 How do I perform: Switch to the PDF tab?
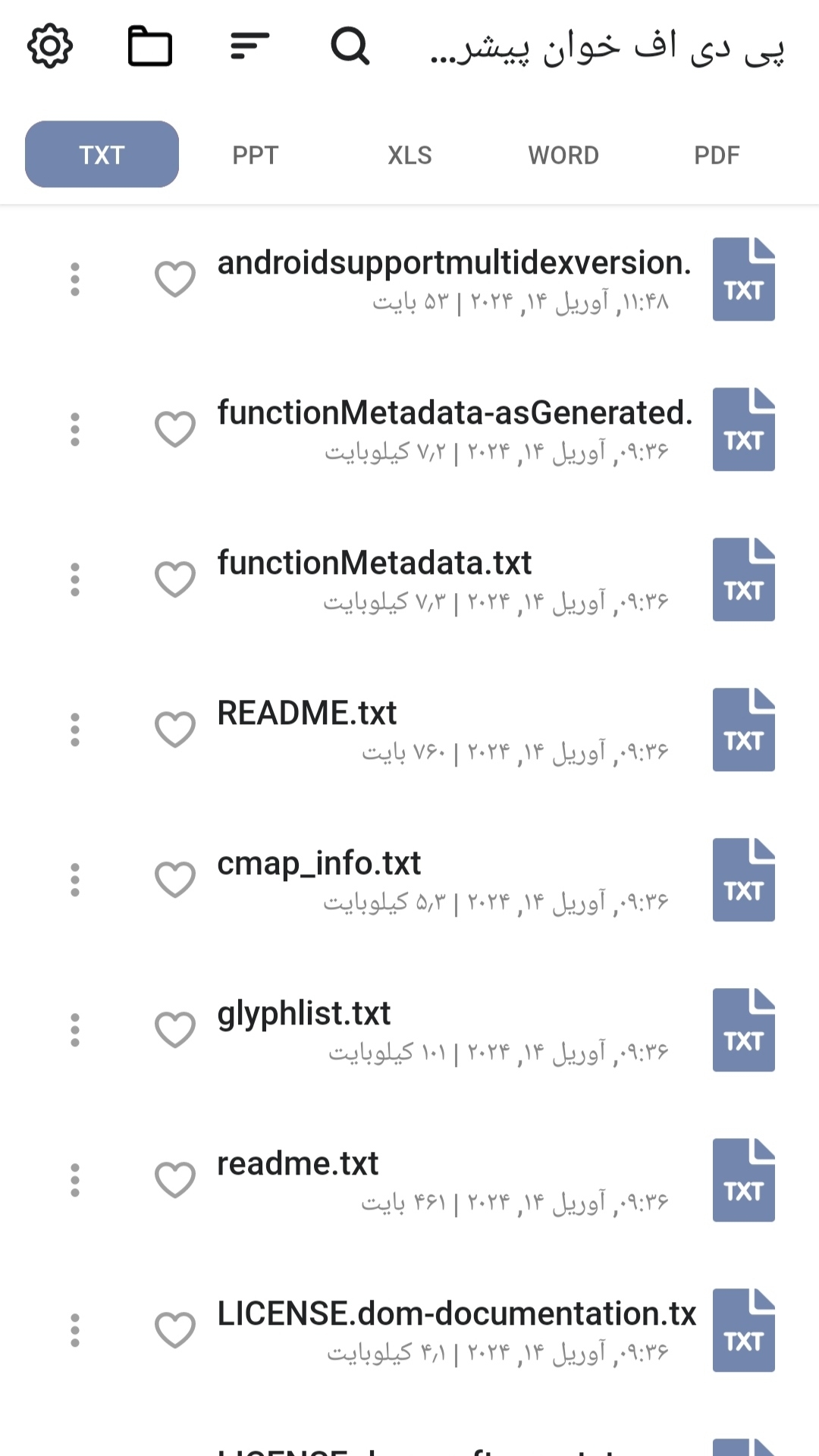tap(717, 155)
